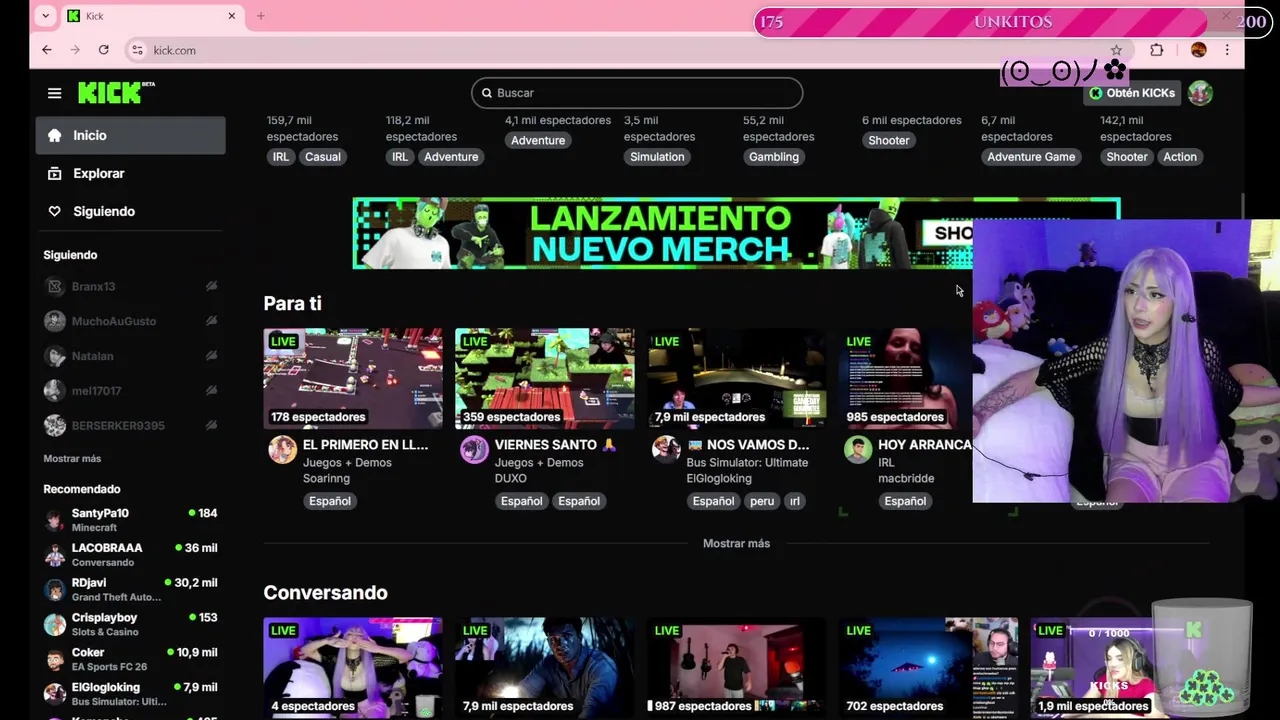
Task: Open followed channel MuchoAuGusto
Action: tap(113, 321)
